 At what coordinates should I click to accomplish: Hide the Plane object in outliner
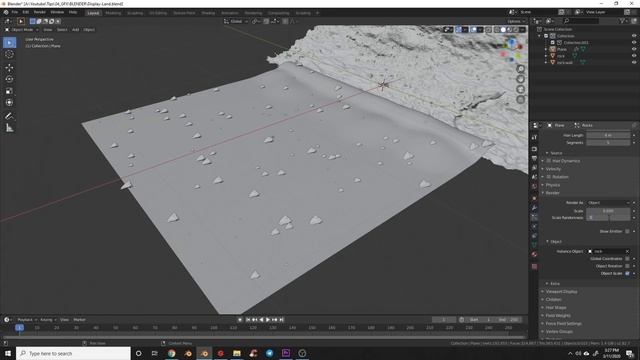coord(634,49)
